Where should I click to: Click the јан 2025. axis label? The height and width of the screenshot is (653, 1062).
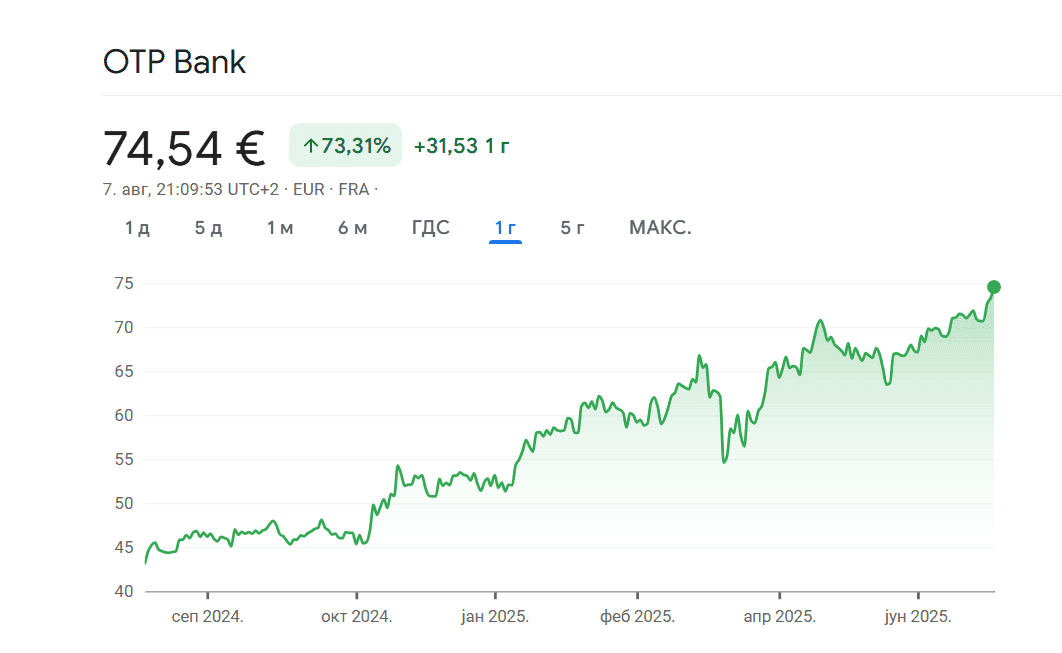(495, 616)
